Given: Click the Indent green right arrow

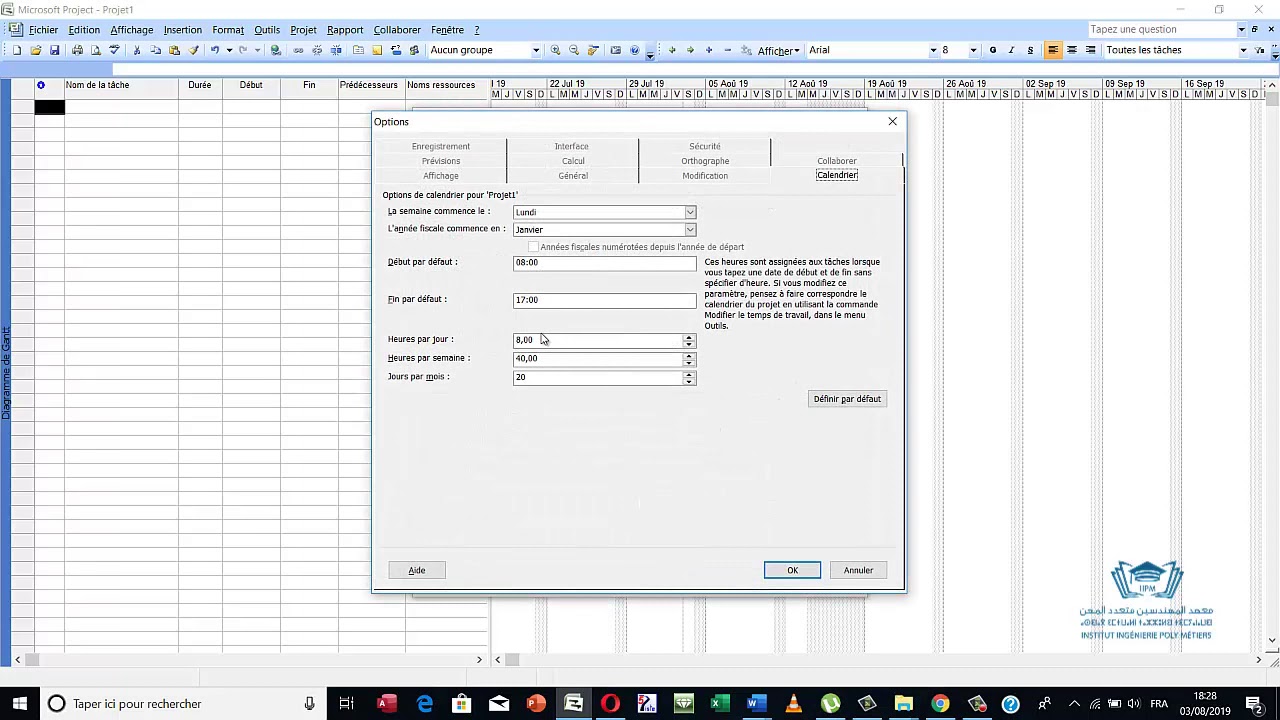Looking at the screenshot, I should [x=690, y=50].
